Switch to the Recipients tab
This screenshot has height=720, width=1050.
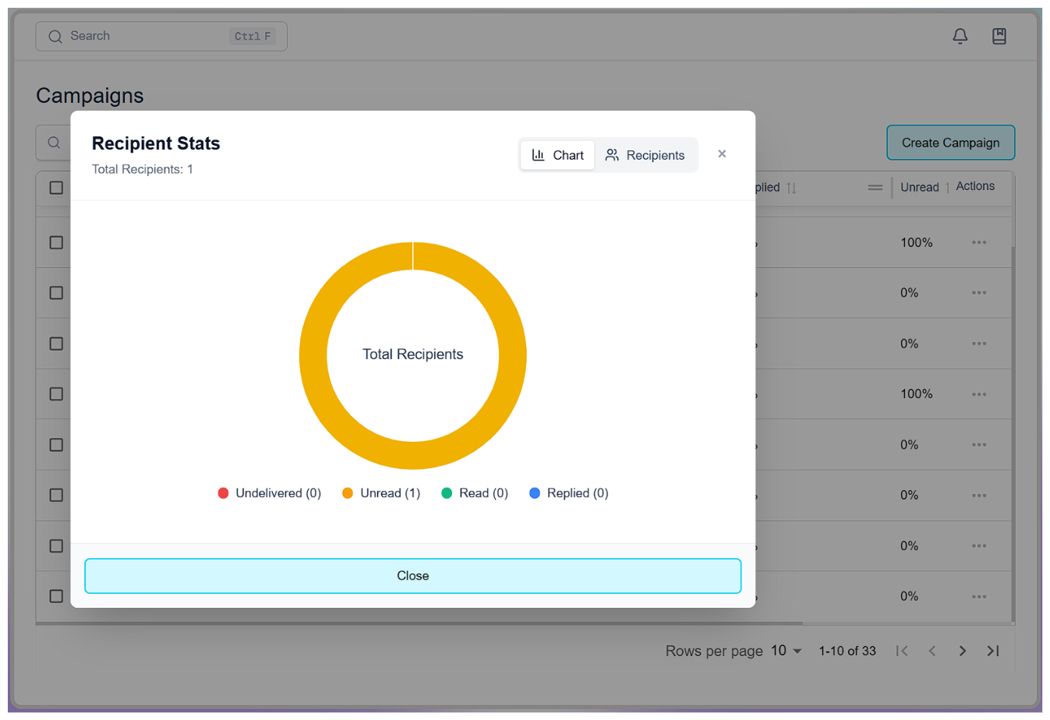(647, 155)
